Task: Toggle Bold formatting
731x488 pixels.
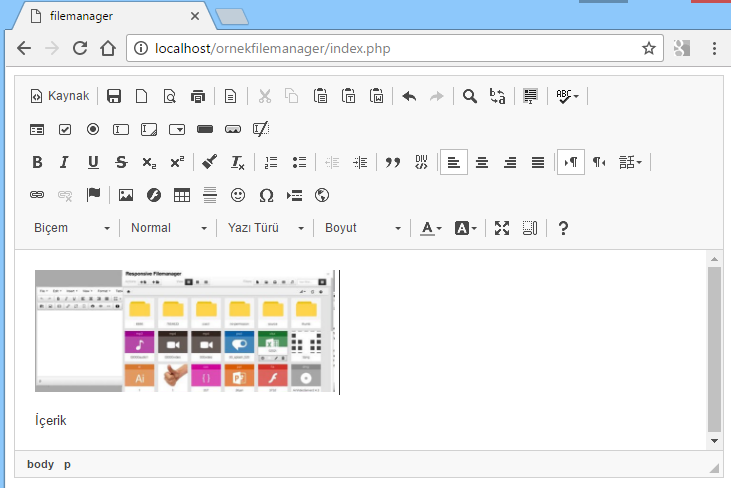Action: click(x=37, y=162)
